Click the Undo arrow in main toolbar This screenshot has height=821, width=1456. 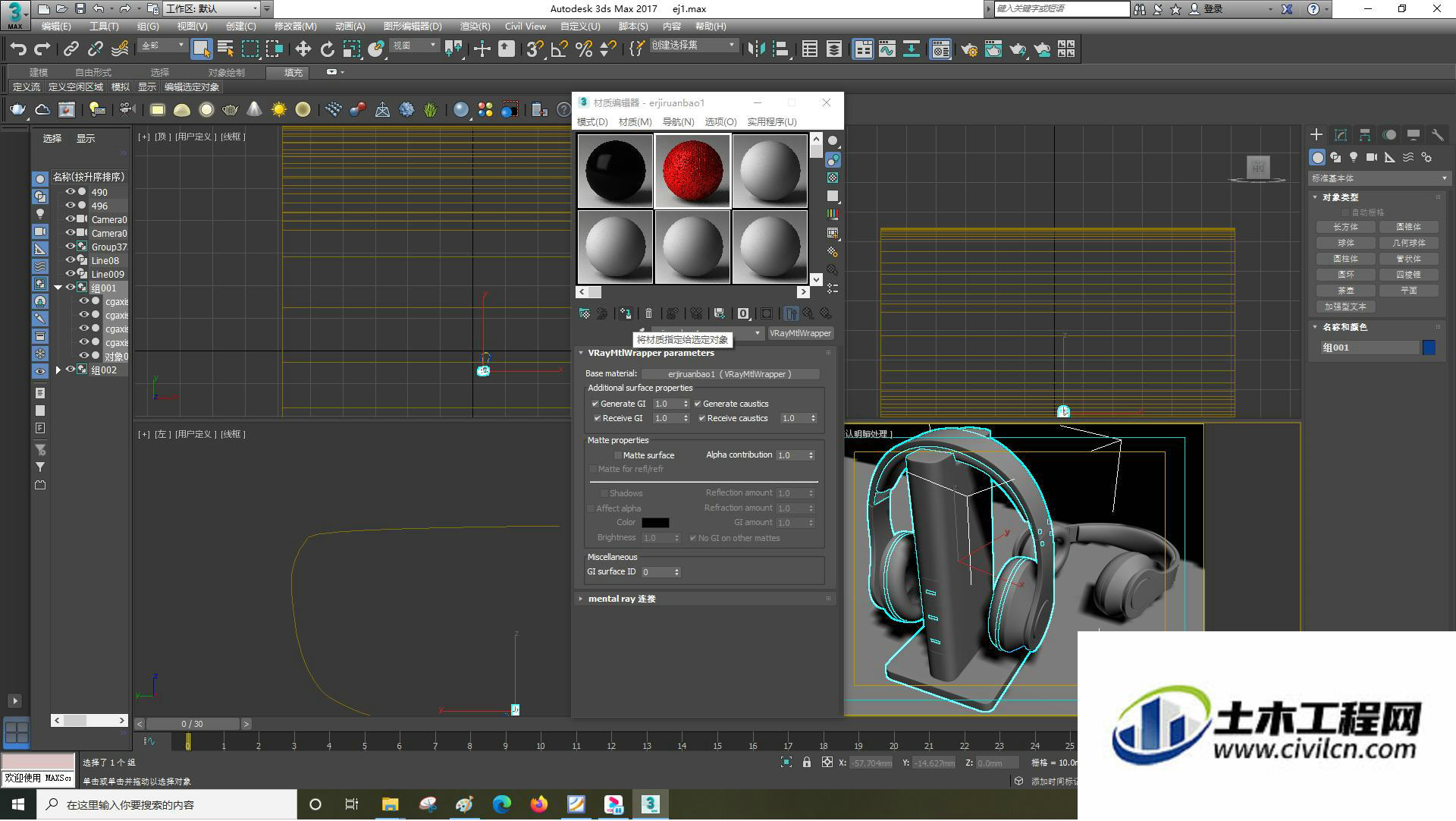tap(18, 49)
